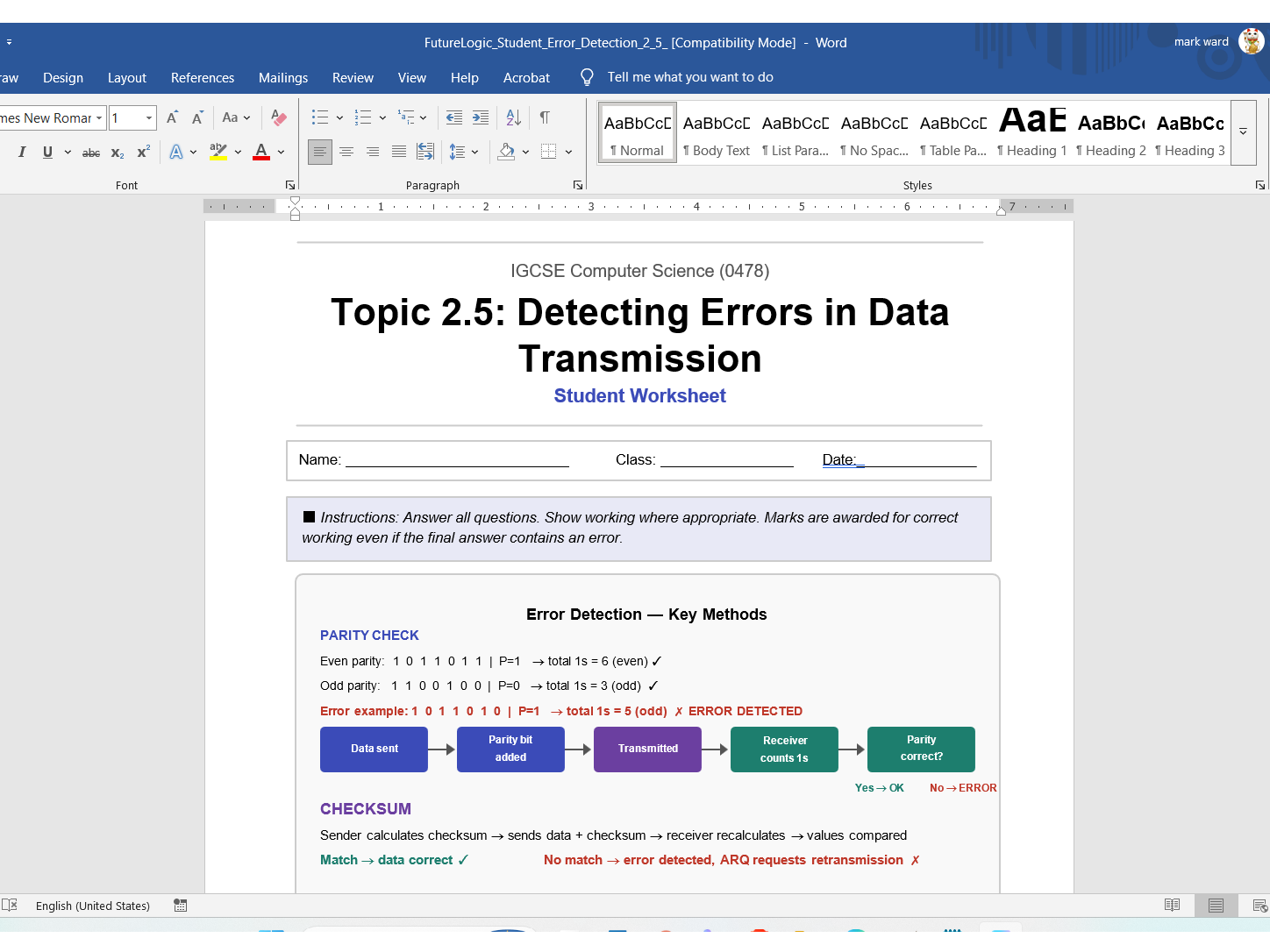Click Tell me what you want to do box

tap(690, 77)
